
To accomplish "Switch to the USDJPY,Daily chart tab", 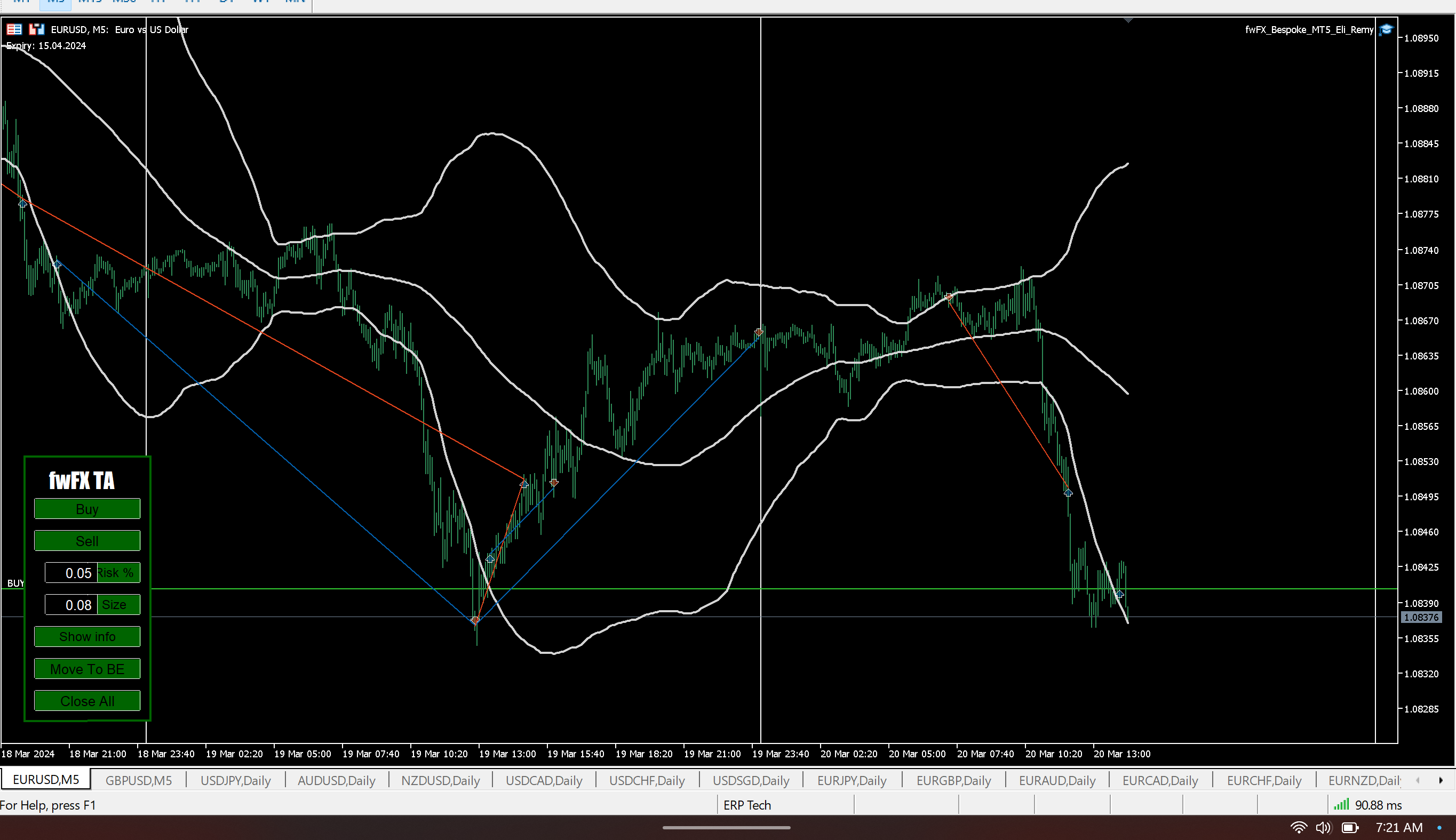I will (x=235, y=780).
